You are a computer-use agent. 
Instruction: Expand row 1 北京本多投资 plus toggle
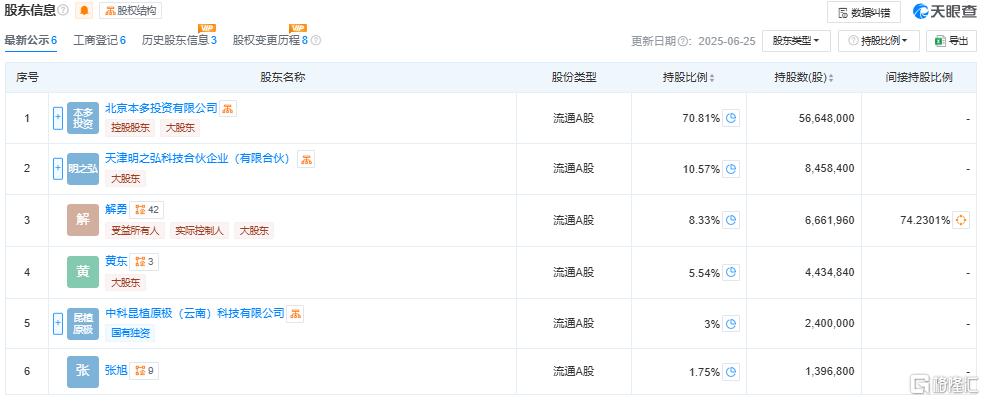58,118
